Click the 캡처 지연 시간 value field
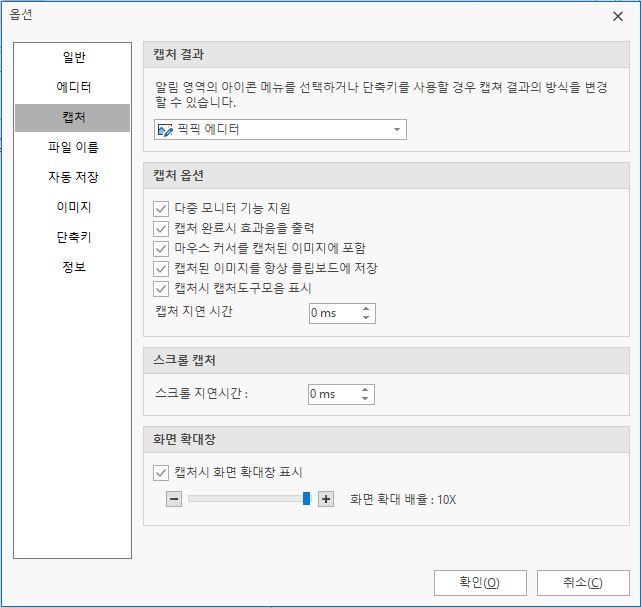 (333, 313)
